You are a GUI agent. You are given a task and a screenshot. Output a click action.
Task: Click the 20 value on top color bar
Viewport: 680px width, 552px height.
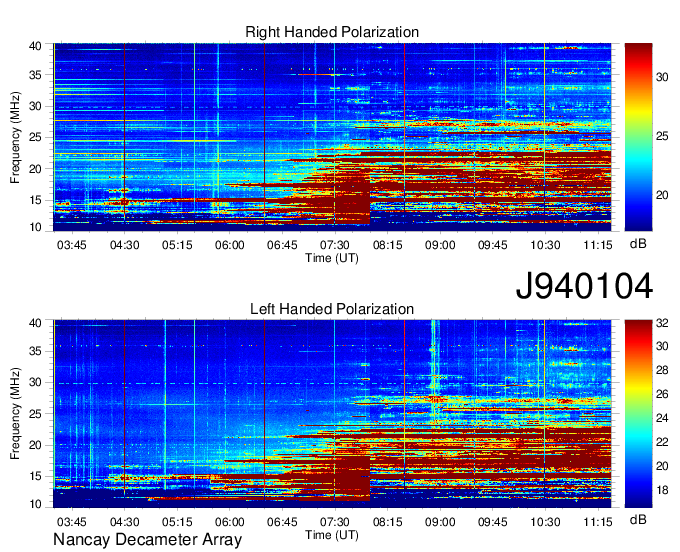coord(662,195)
